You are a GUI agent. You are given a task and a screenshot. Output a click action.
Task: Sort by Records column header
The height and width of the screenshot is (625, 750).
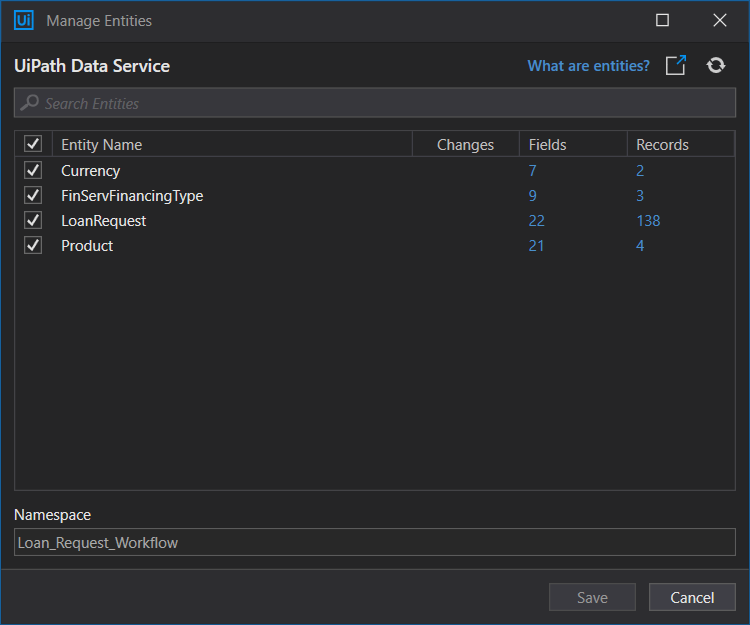pyautogui.click(x=681, y=144)
